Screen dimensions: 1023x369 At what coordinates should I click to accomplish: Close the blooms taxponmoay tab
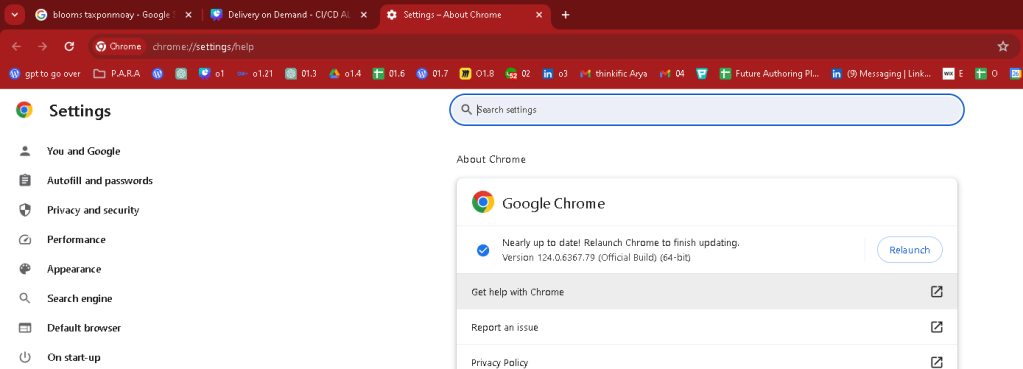pos(189,15)
